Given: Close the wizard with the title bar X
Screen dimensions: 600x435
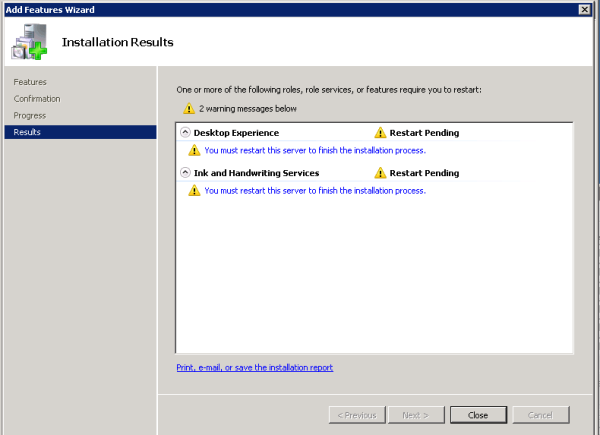Looking at the screenshot, I should [584, 10].
